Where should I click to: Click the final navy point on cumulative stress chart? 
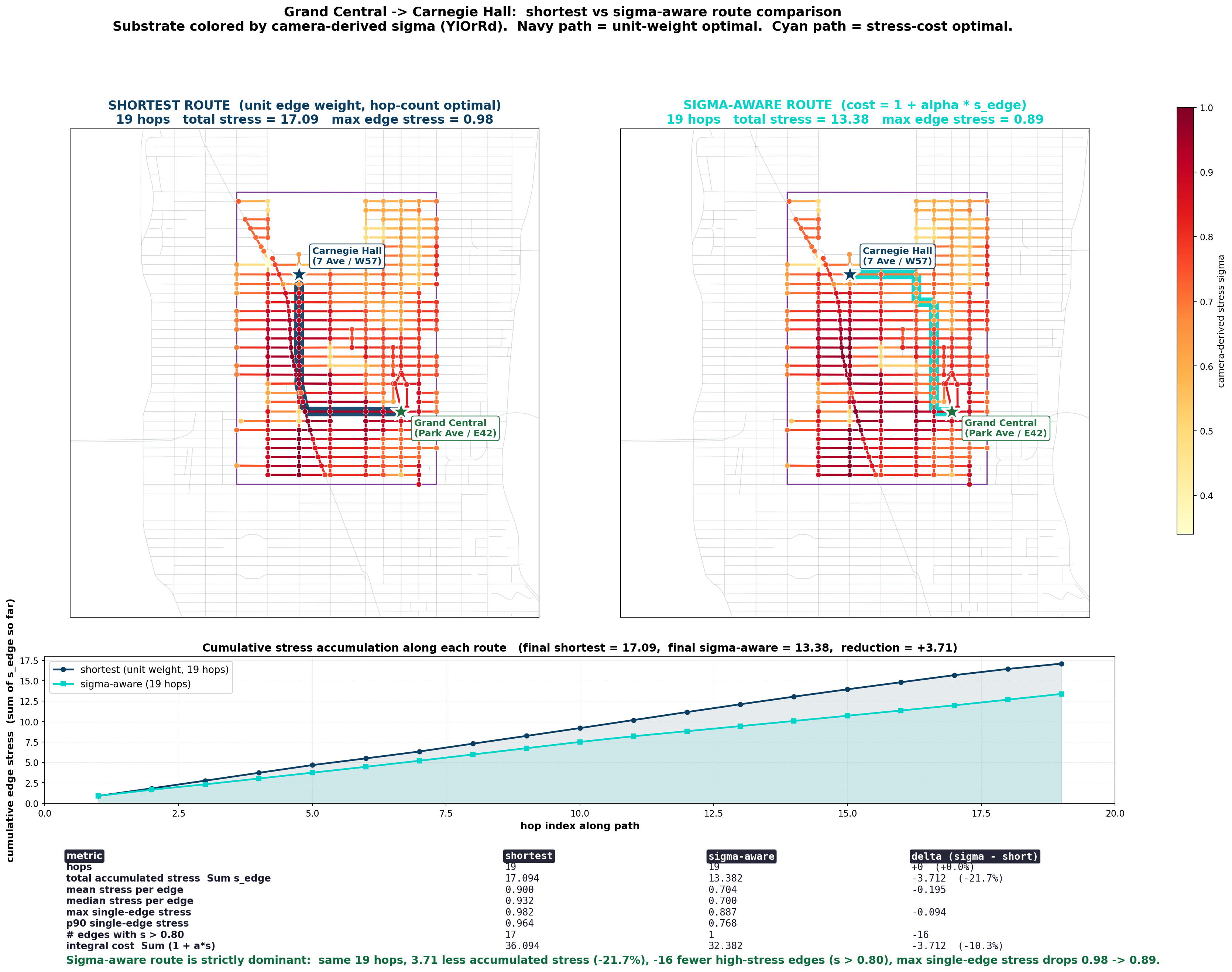1061,663
